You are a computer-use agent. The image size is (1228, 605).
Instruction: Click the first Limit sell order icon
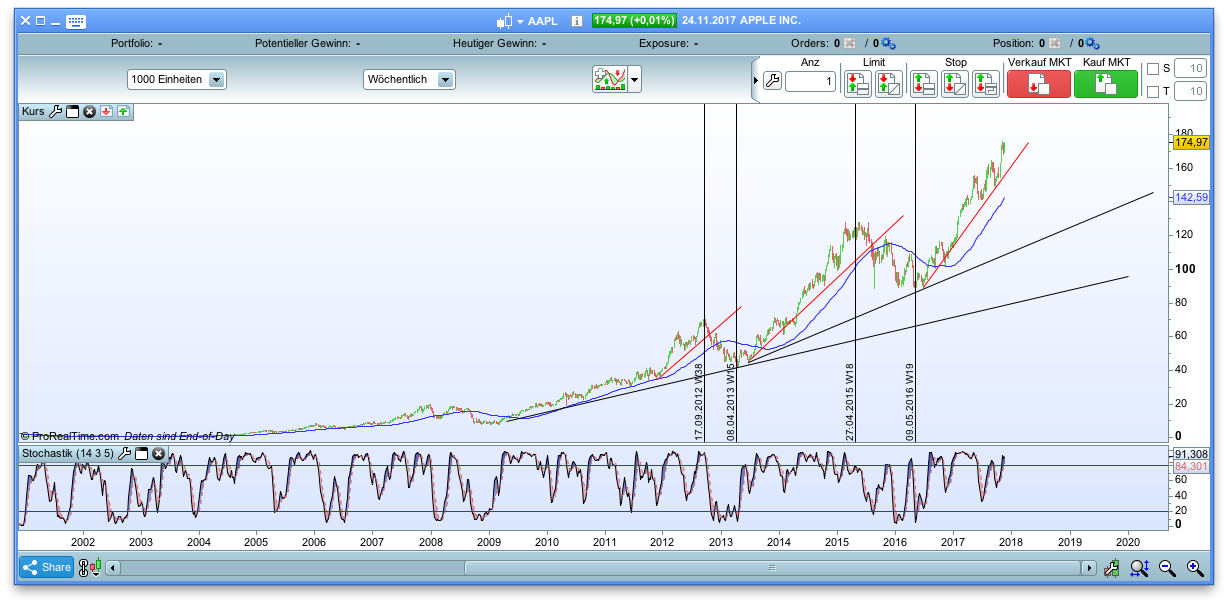point(857,84)
